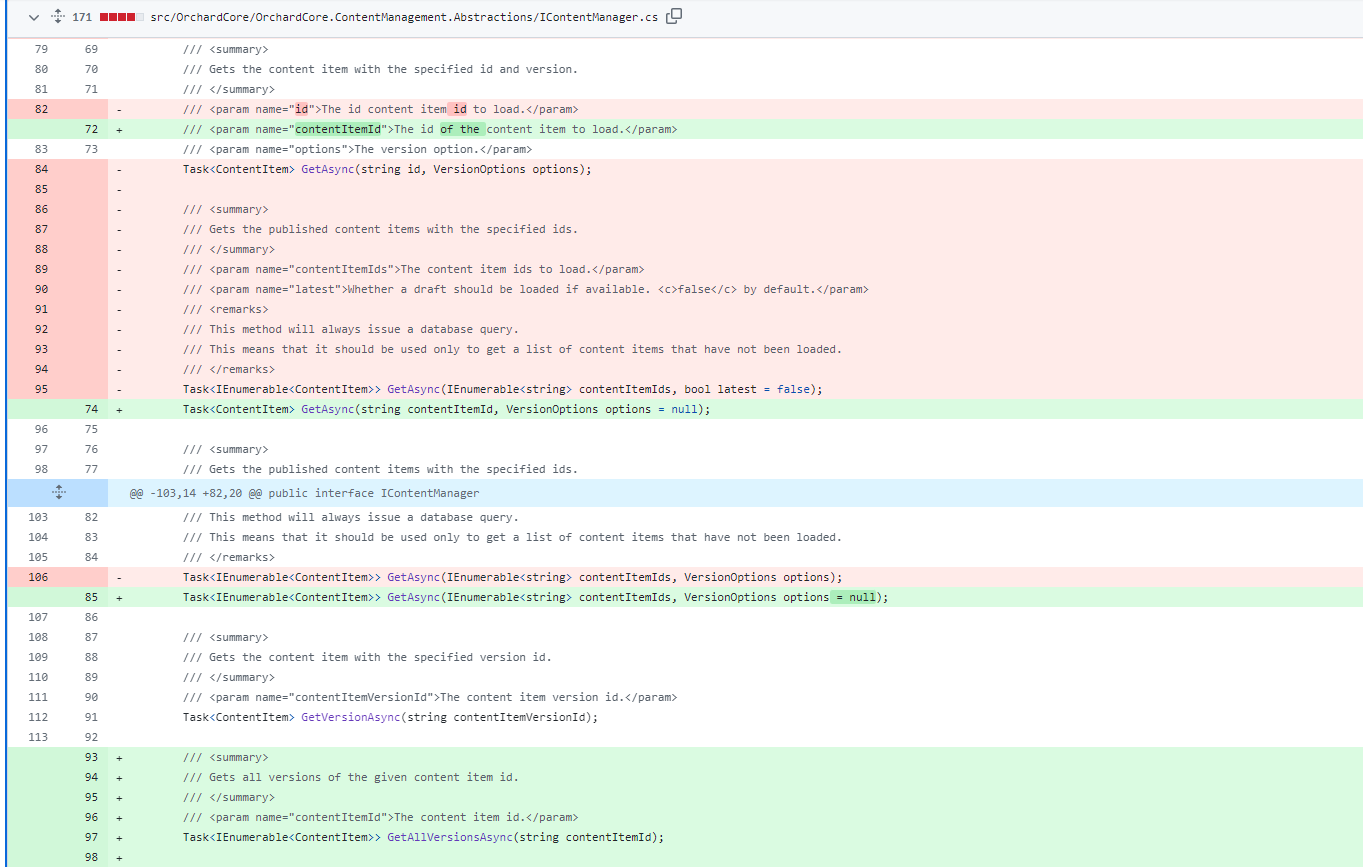
Task: Click removed 'GetAsync(string id, VersionOptions options)' line
Action: [x=387, y=169]
